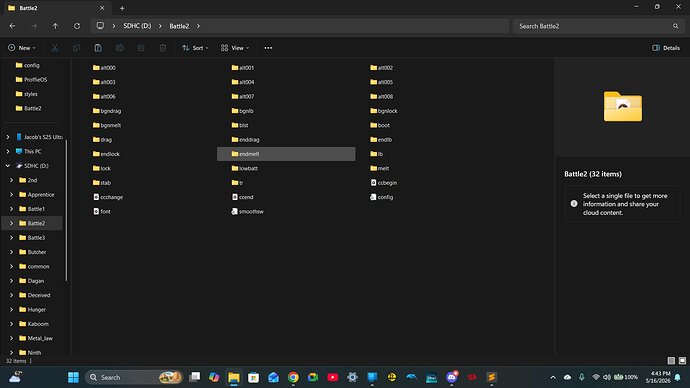Switch to large thumbnails view layout

tap(682, 361)
